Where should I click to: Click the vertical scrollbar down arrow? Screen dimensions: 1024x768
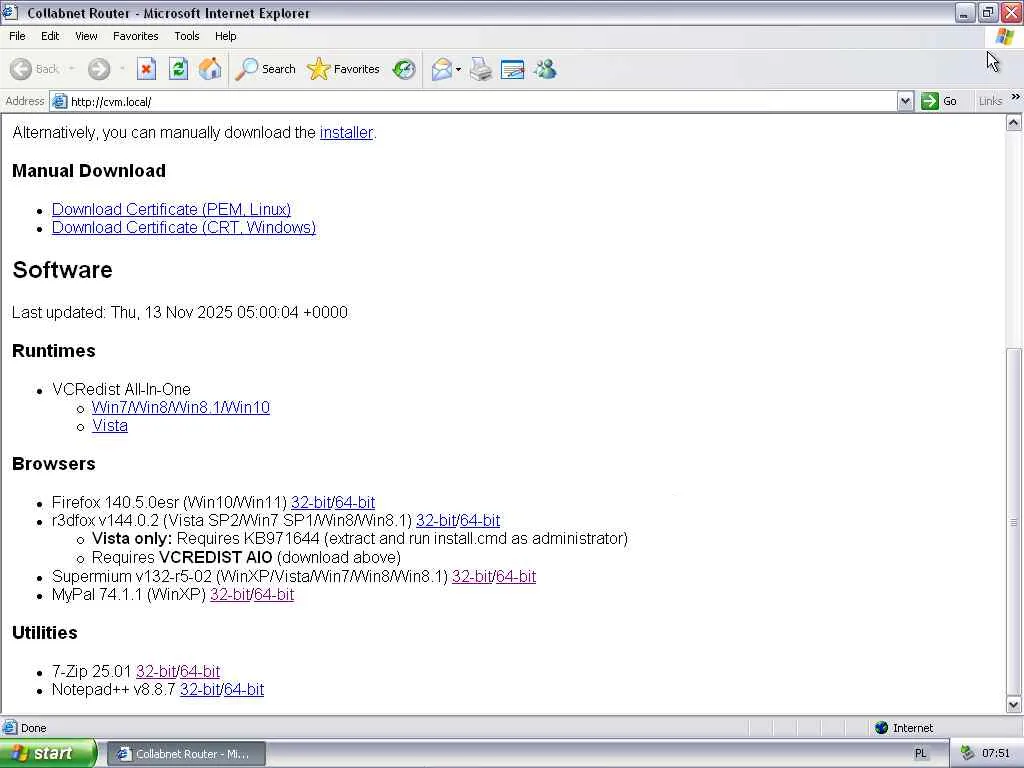tap(1014, 704)
